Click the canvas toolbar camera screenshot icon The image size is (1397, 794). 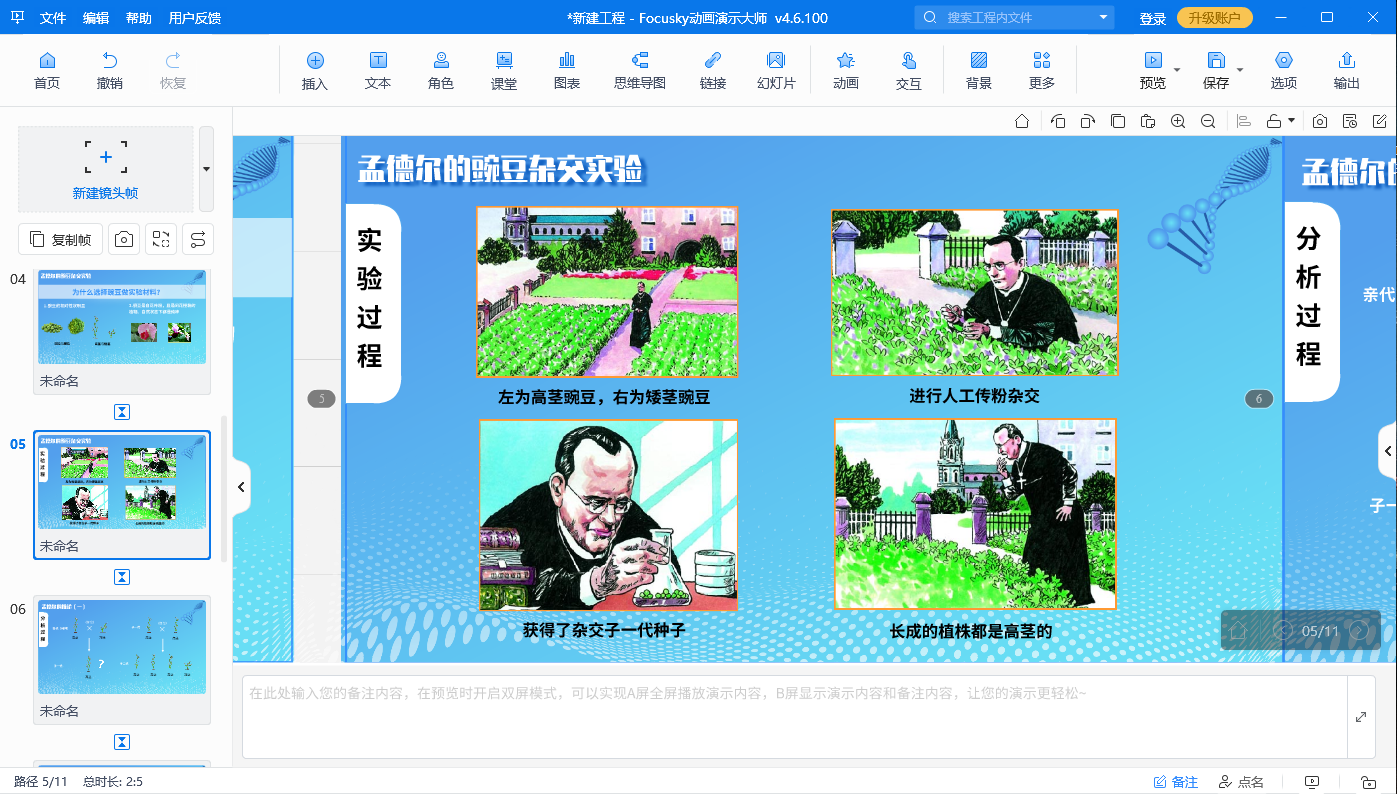click(x=1320, y=121)
